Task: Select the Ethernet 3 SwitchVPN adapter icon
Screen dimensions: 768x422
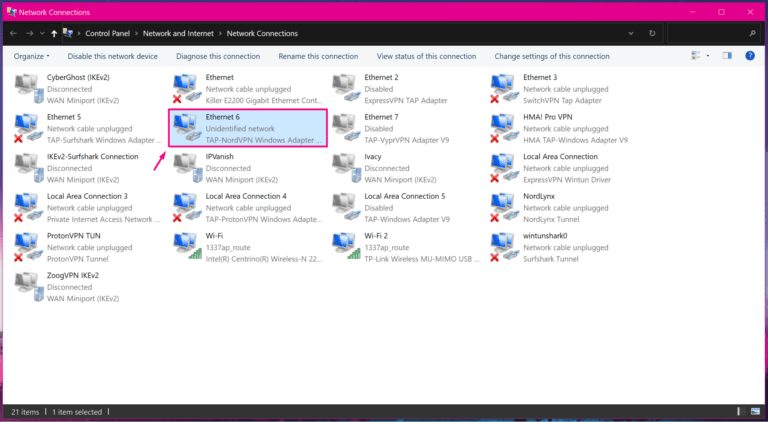Action: 505,89
